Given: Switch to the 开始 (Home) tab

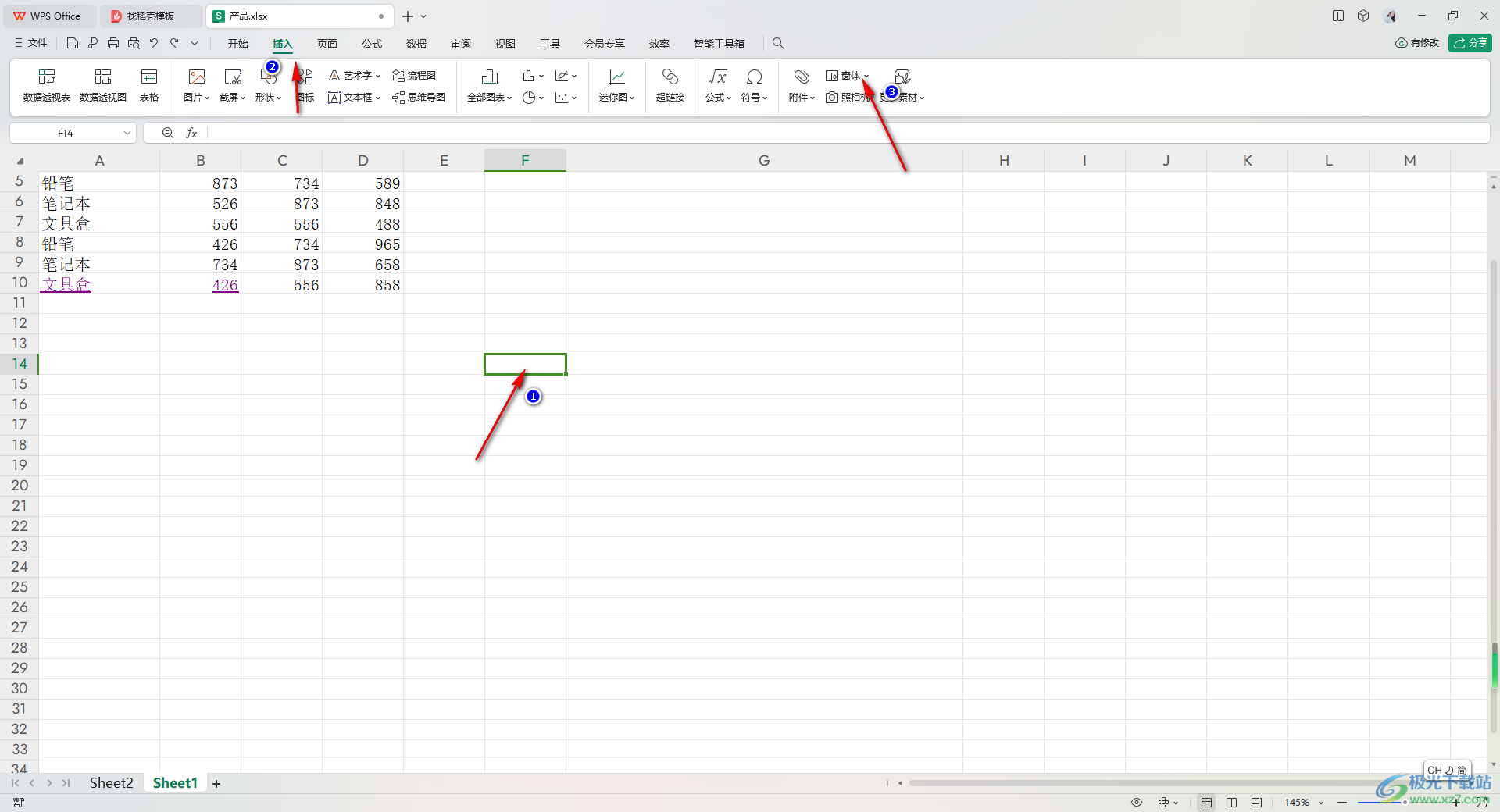Looking at the screenshot, I should coord(238,44).
